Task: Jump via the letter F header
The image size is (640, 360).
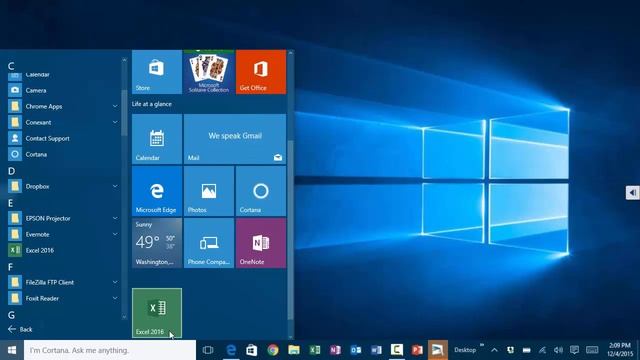Action: click(11, 267)
